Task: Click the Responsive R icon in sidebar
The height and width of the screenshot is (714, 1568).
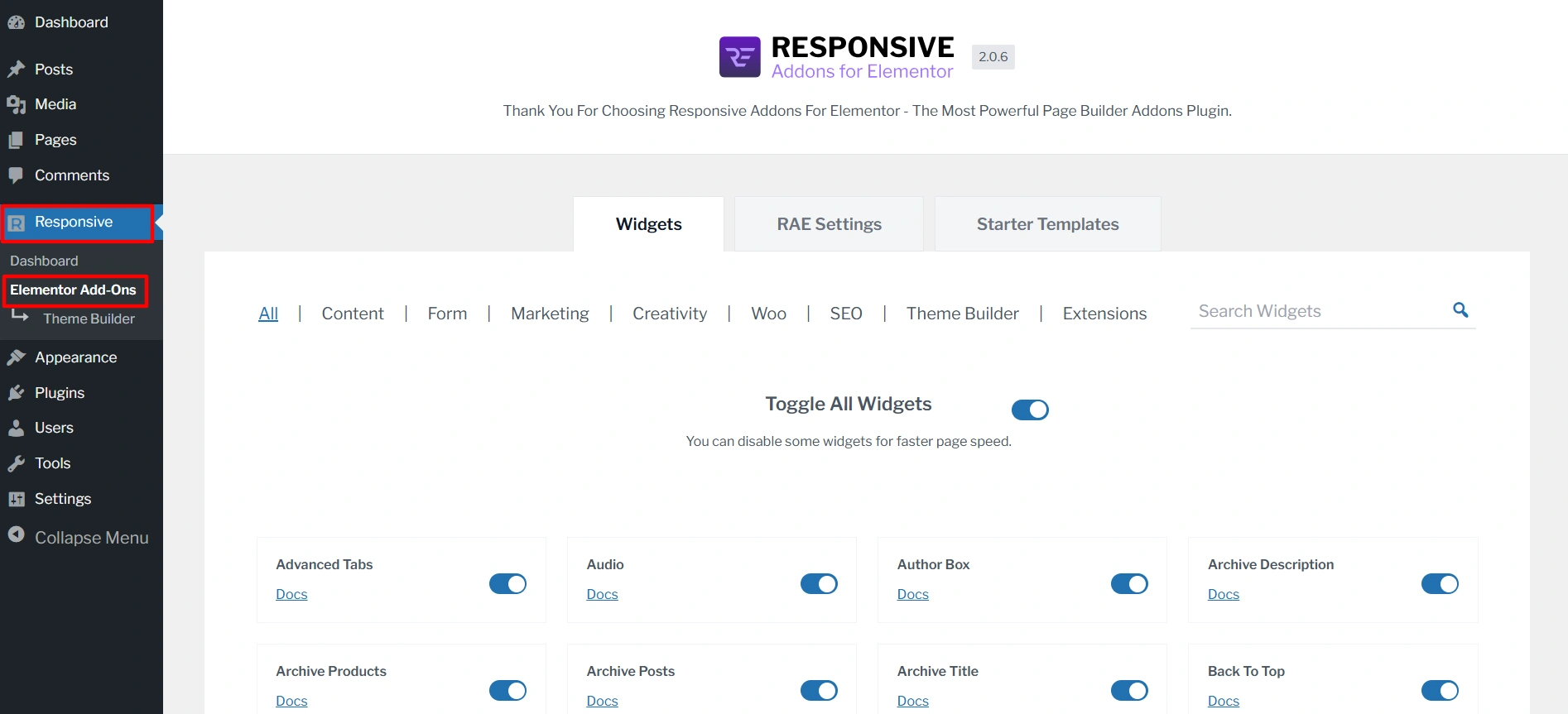Action: coord(16,223)
